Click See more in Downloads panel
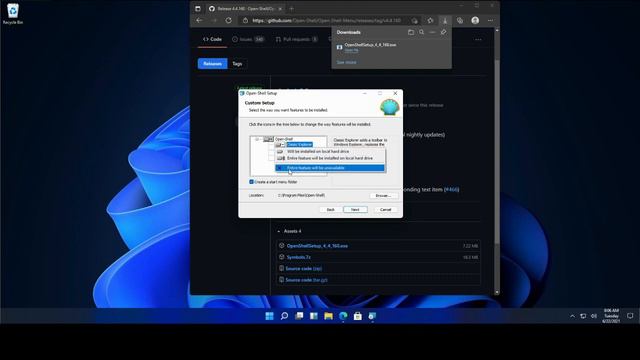The height and width of the screenshot is (360, 640). (346, 62)
